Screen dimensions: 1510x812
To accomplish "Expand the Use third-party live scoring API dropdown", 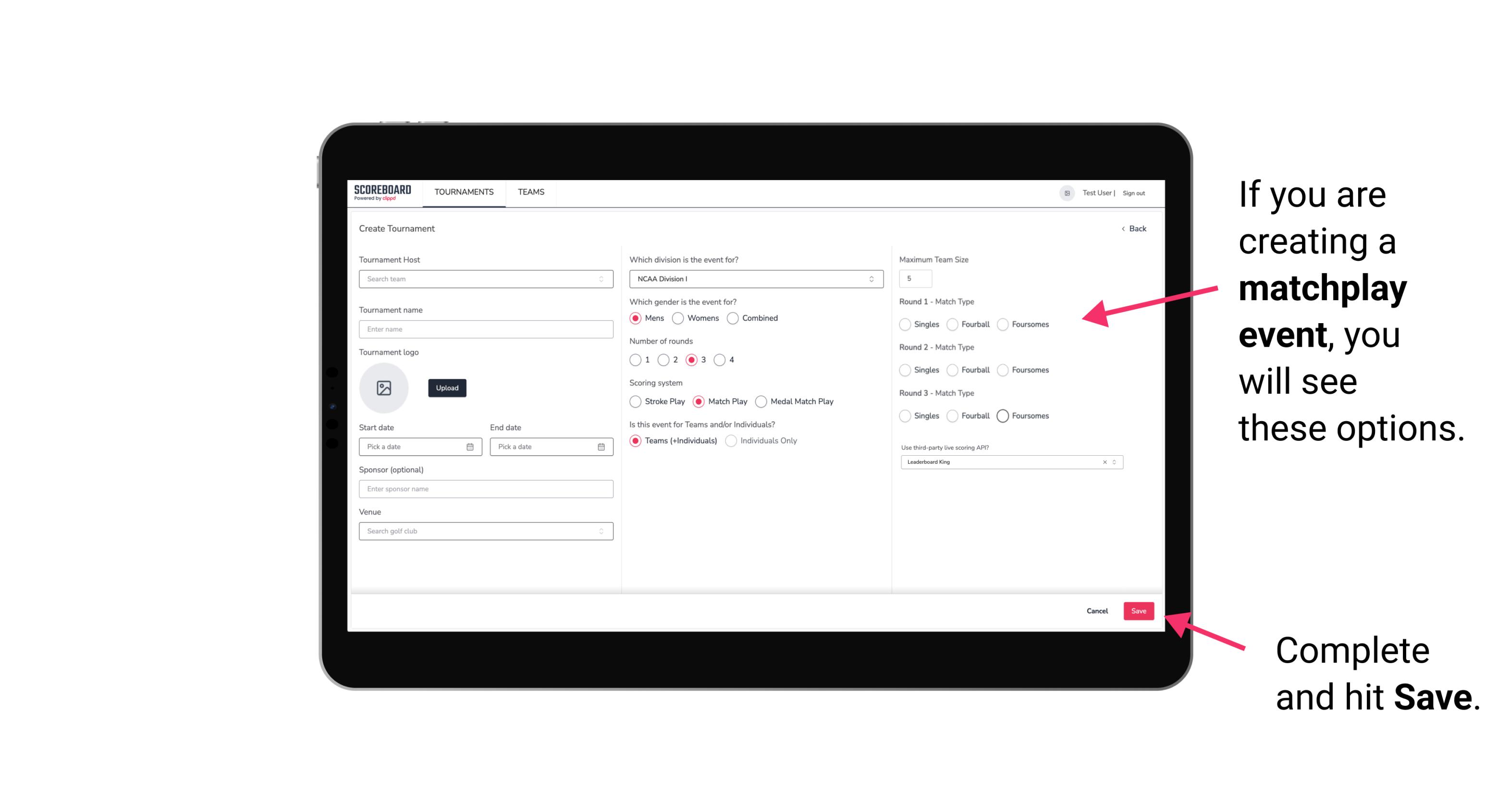I will click(x=1113, y=462).
